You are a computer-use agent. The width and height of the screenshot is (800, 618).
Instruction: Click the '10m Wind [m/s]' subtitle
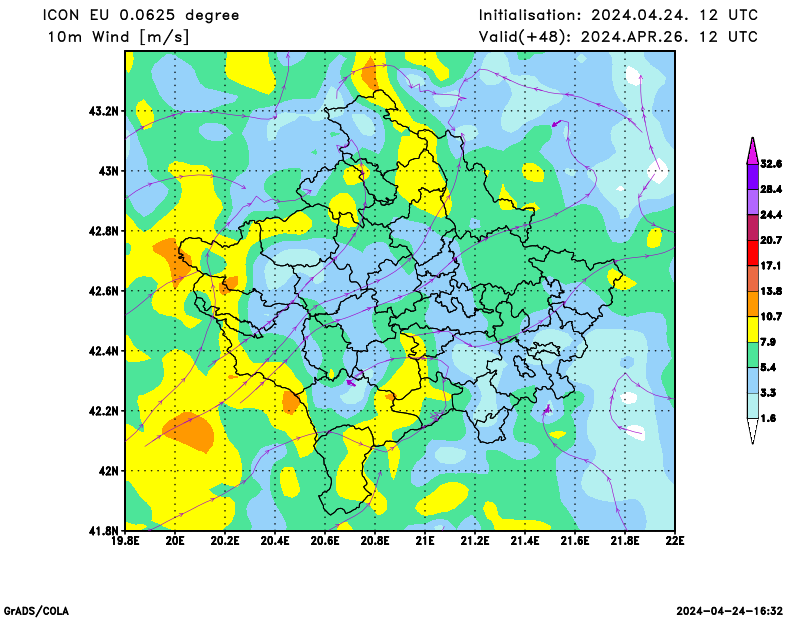(118, 37)
